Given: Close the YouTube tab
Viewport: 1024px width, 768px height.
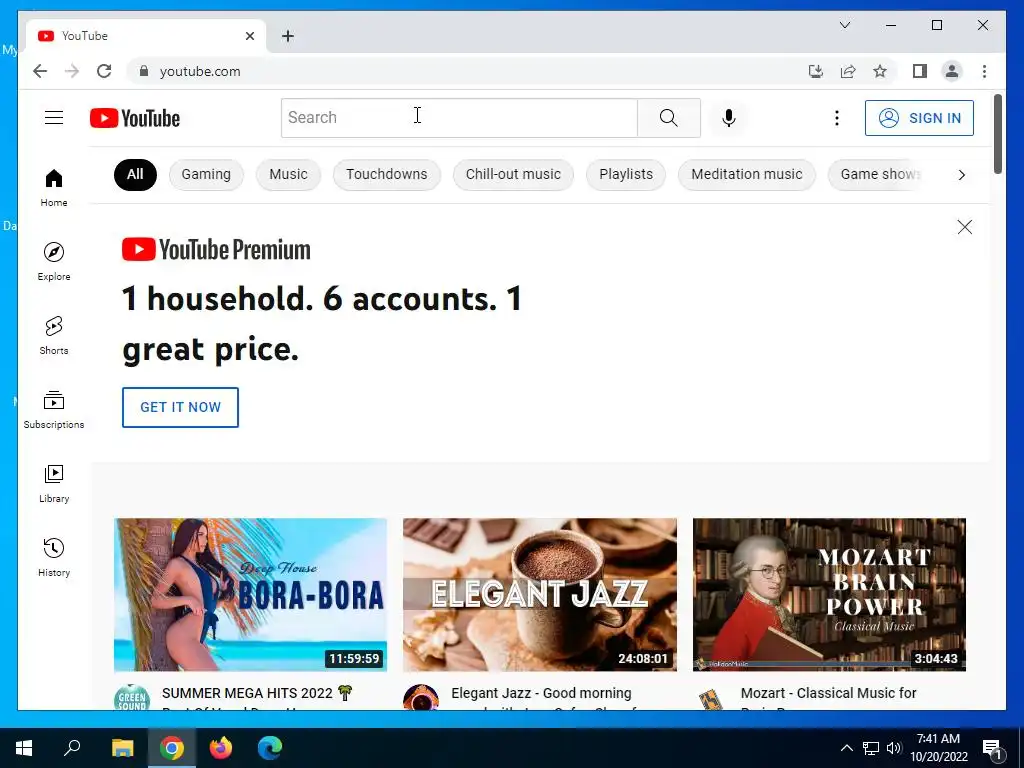Looking at the screenshot, I should [249, 36].
